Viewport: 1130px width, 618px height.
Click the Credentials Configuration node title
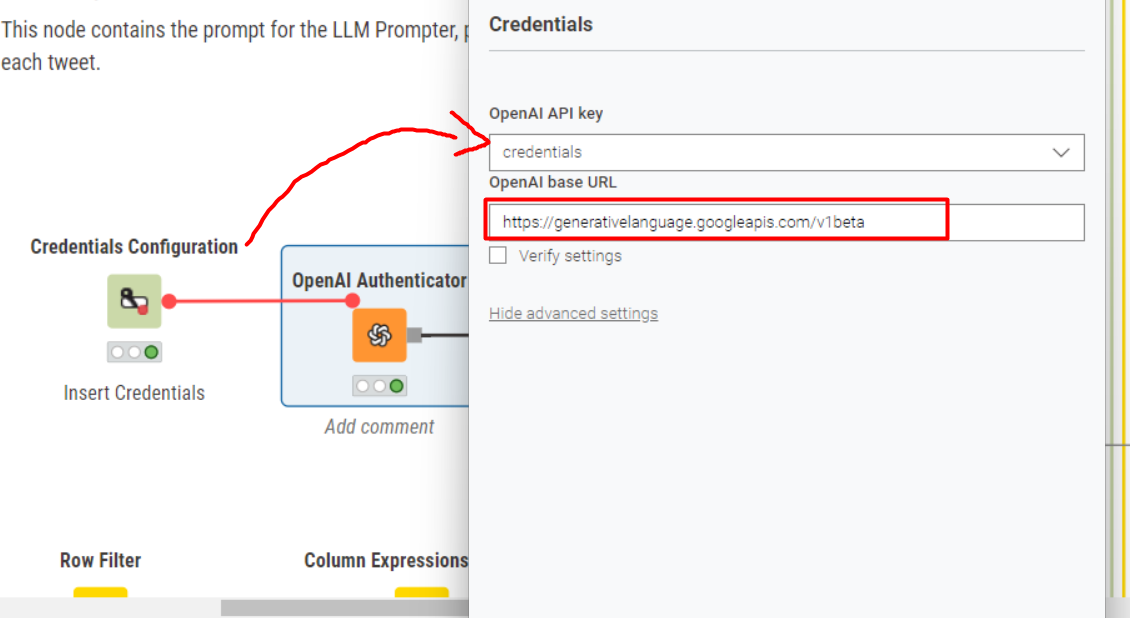[134, 246]
